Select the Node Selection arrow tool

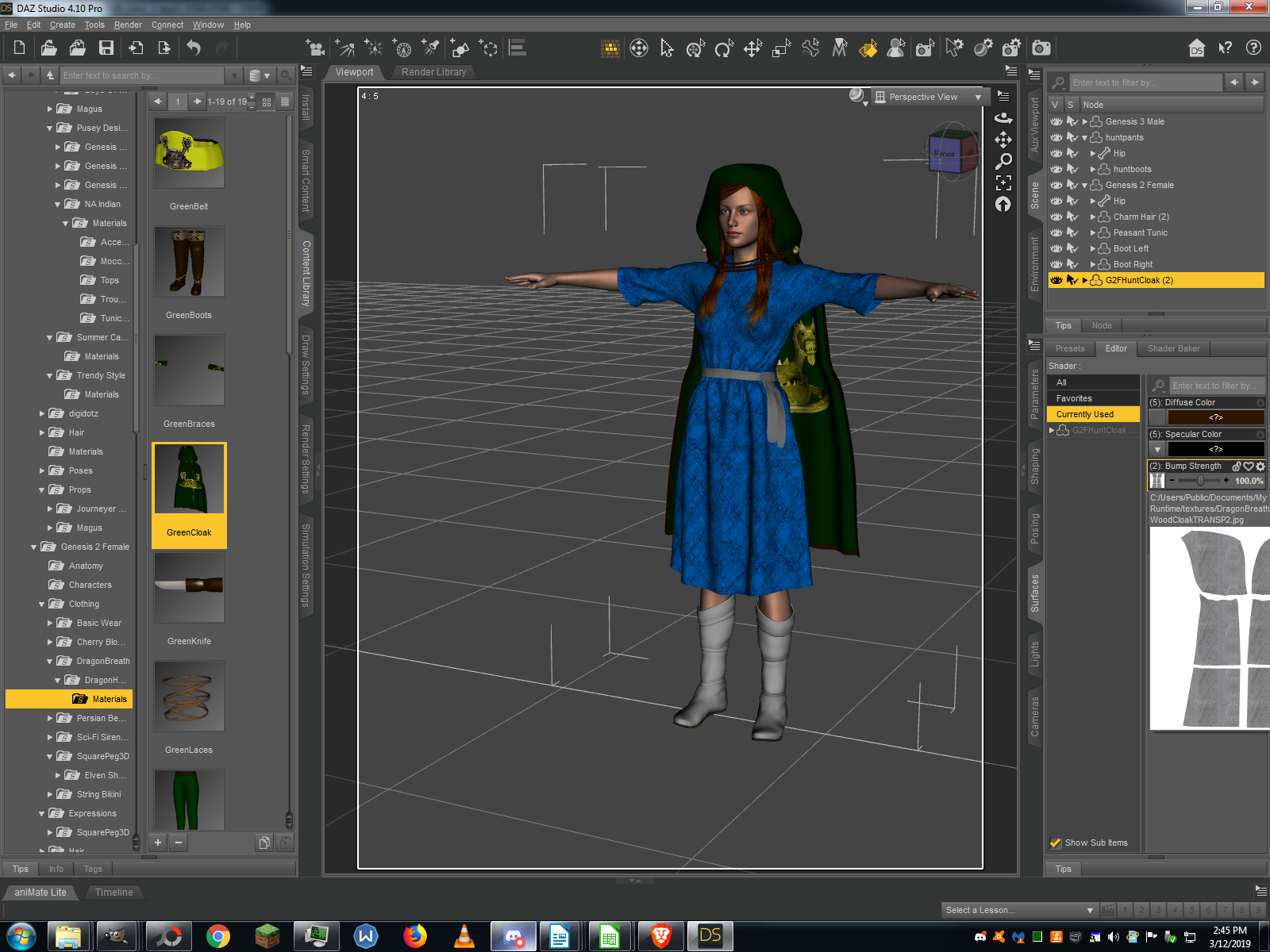(667, 48)
